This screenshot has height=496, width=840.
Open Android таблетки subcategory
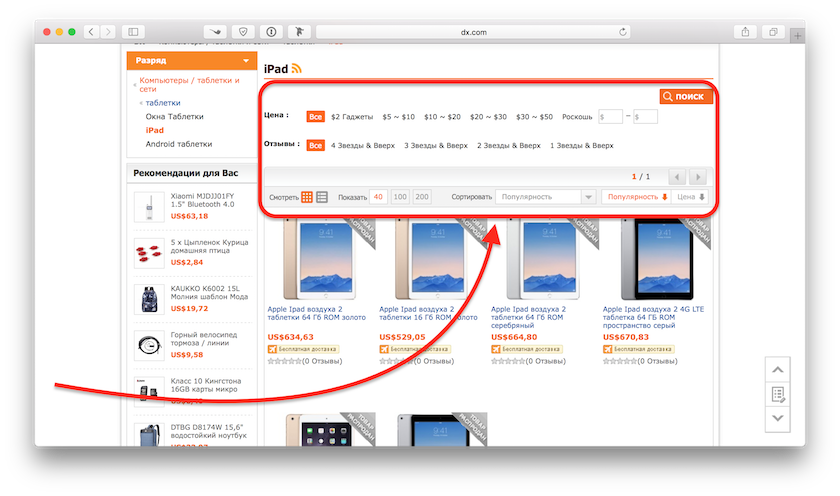click(179, 144)
